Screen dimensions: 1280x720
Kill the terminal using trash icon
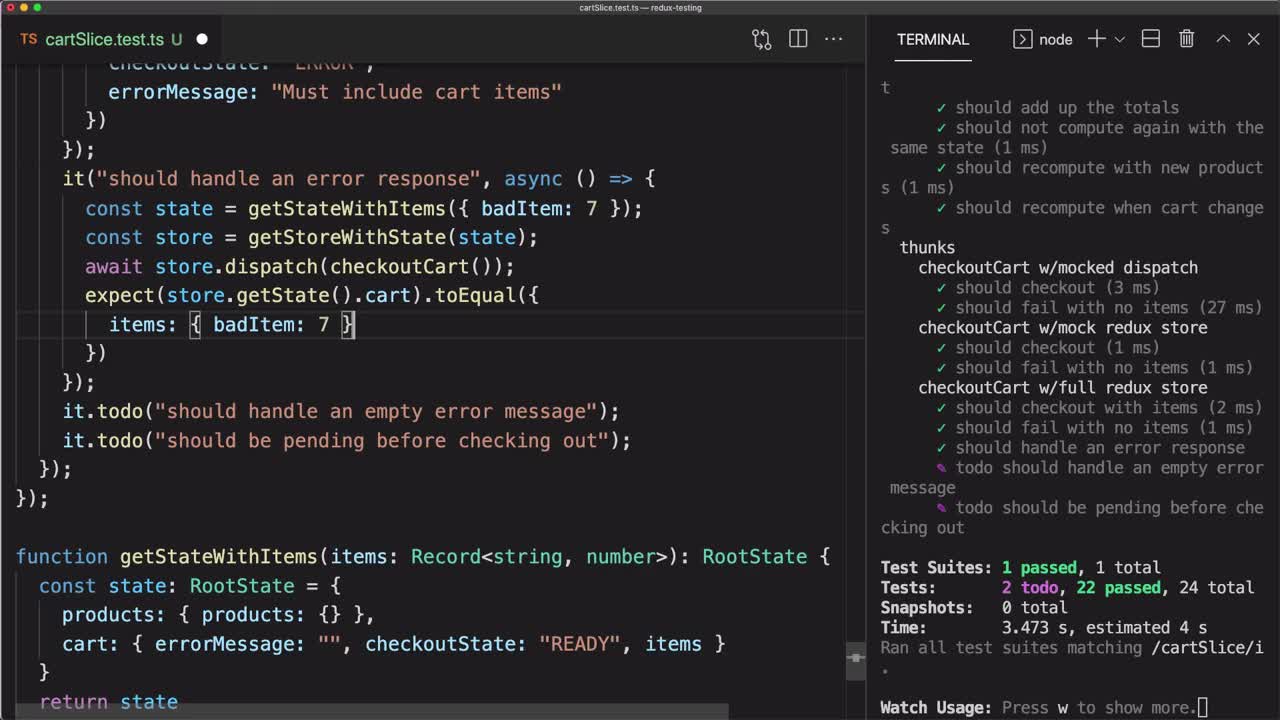pos(1187,39)
